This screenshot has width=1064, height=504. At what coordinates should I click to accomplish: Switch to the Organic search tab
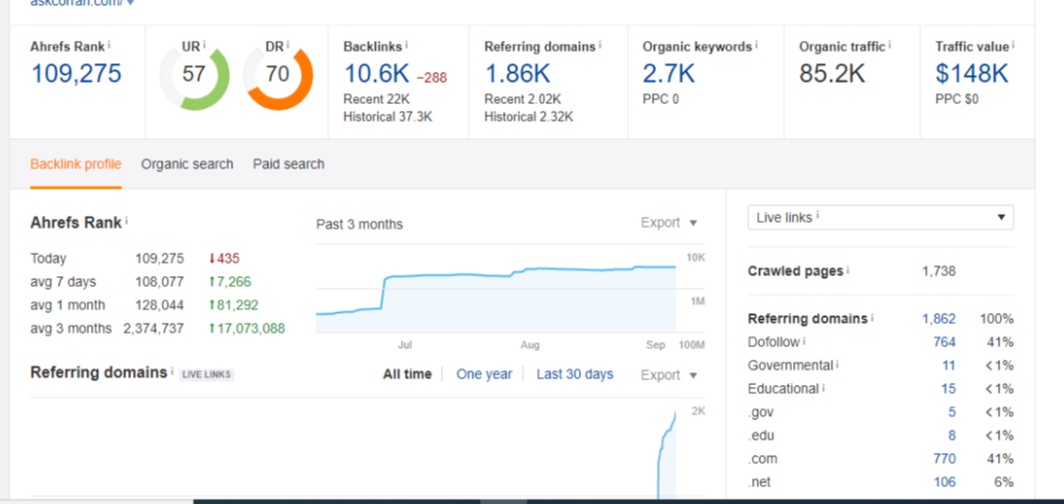click(x=187, y=164)
